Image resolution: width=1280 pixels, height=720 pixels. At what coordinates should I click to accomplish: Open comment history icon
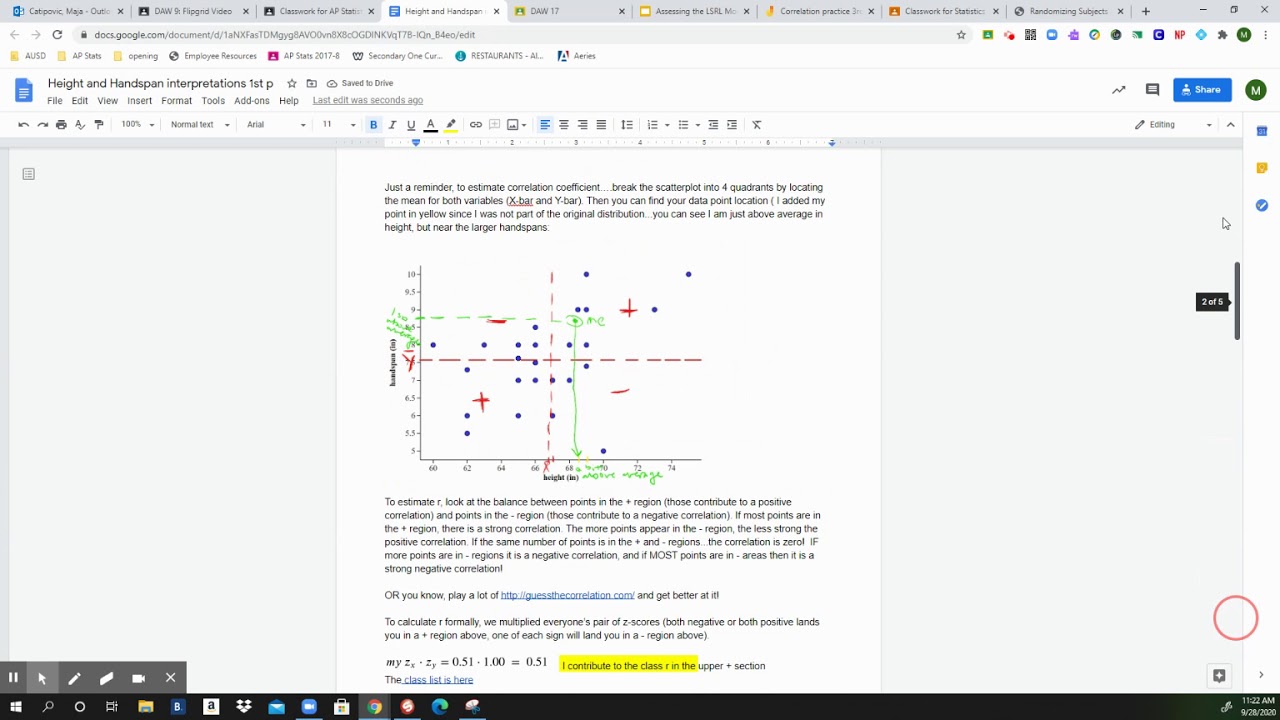pyautogui.click(x=1152, y=90)
